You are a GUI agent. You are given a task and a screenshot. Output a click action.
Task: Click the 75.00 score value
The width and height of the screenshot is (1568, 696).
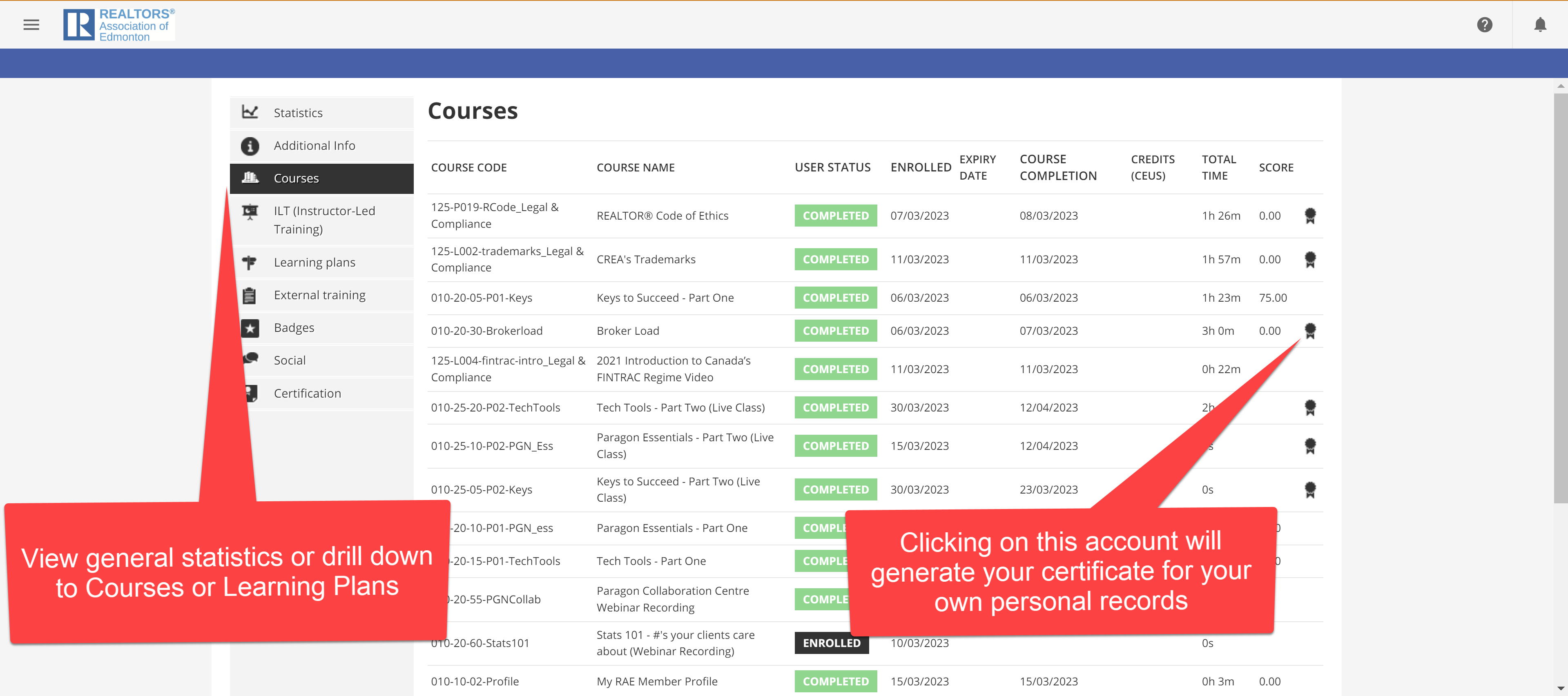[x=1272, y=298]
